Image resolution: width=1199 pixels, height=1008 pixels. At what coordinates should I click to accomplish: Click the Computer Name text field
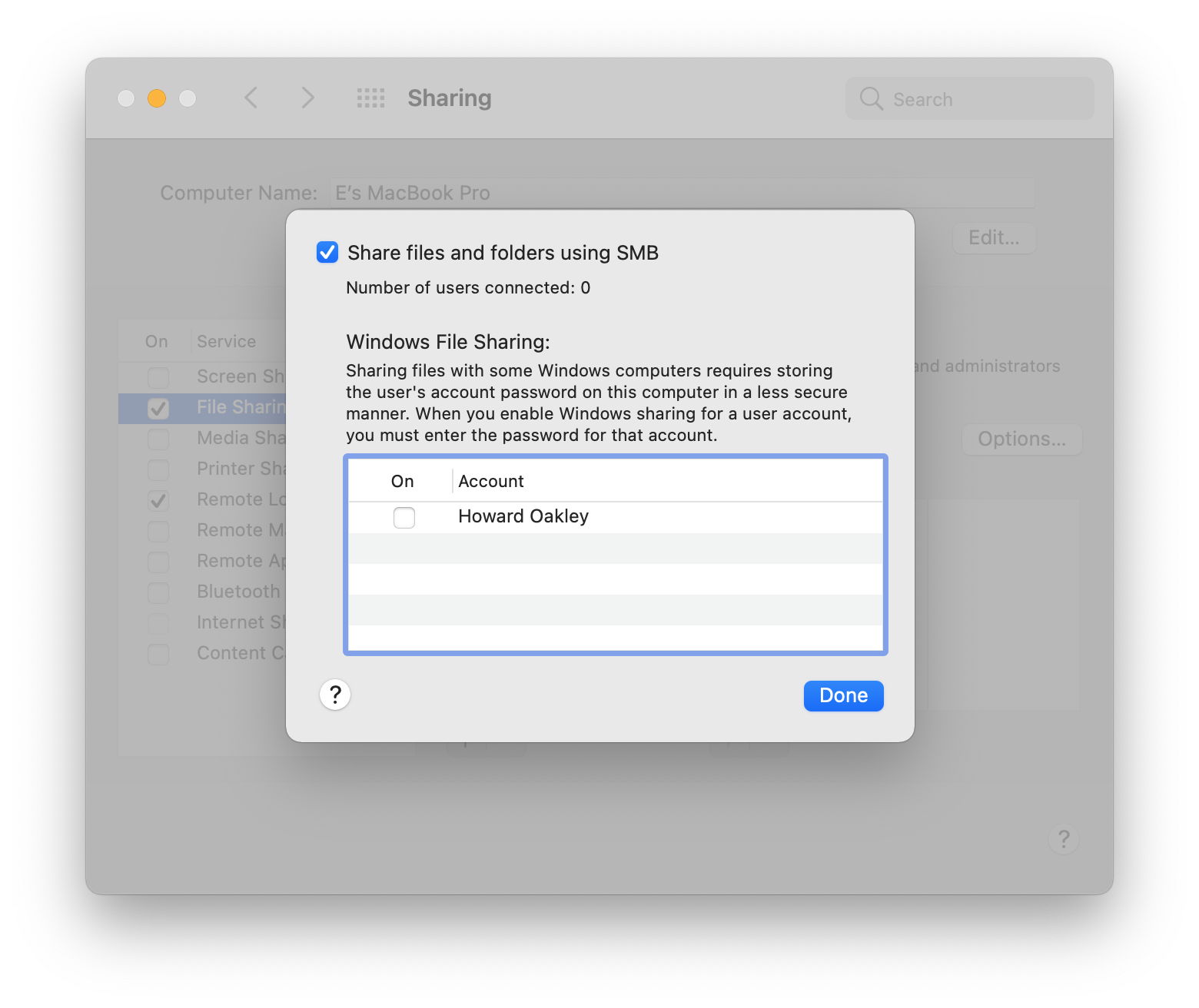pyautogui.click(x=682, y=193)
